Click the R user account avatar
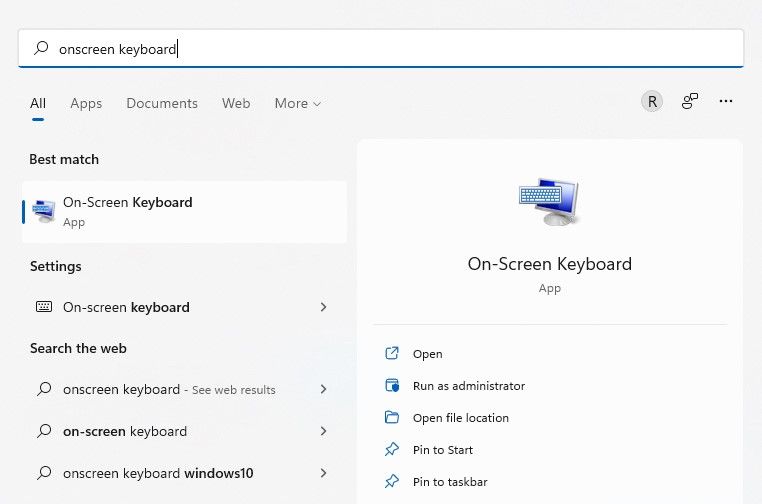 652,101
